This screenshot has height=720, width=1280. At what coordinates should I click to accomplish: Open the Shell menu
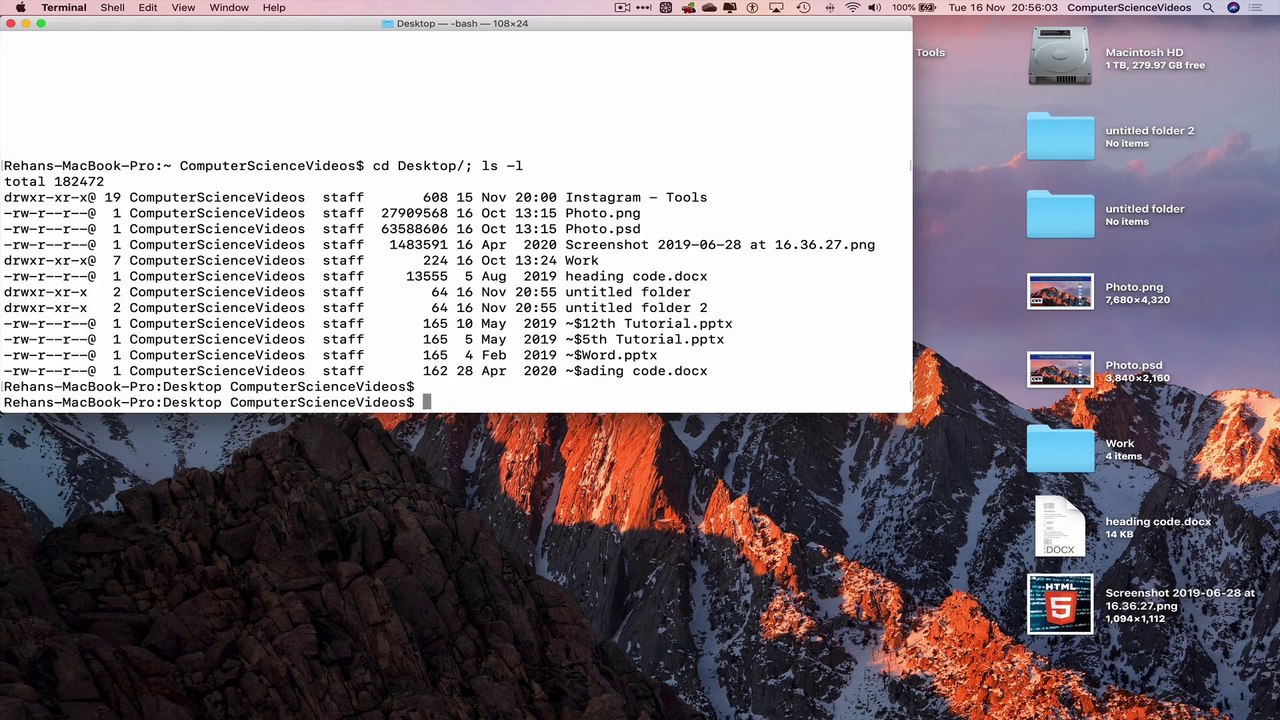pos(113,7)
